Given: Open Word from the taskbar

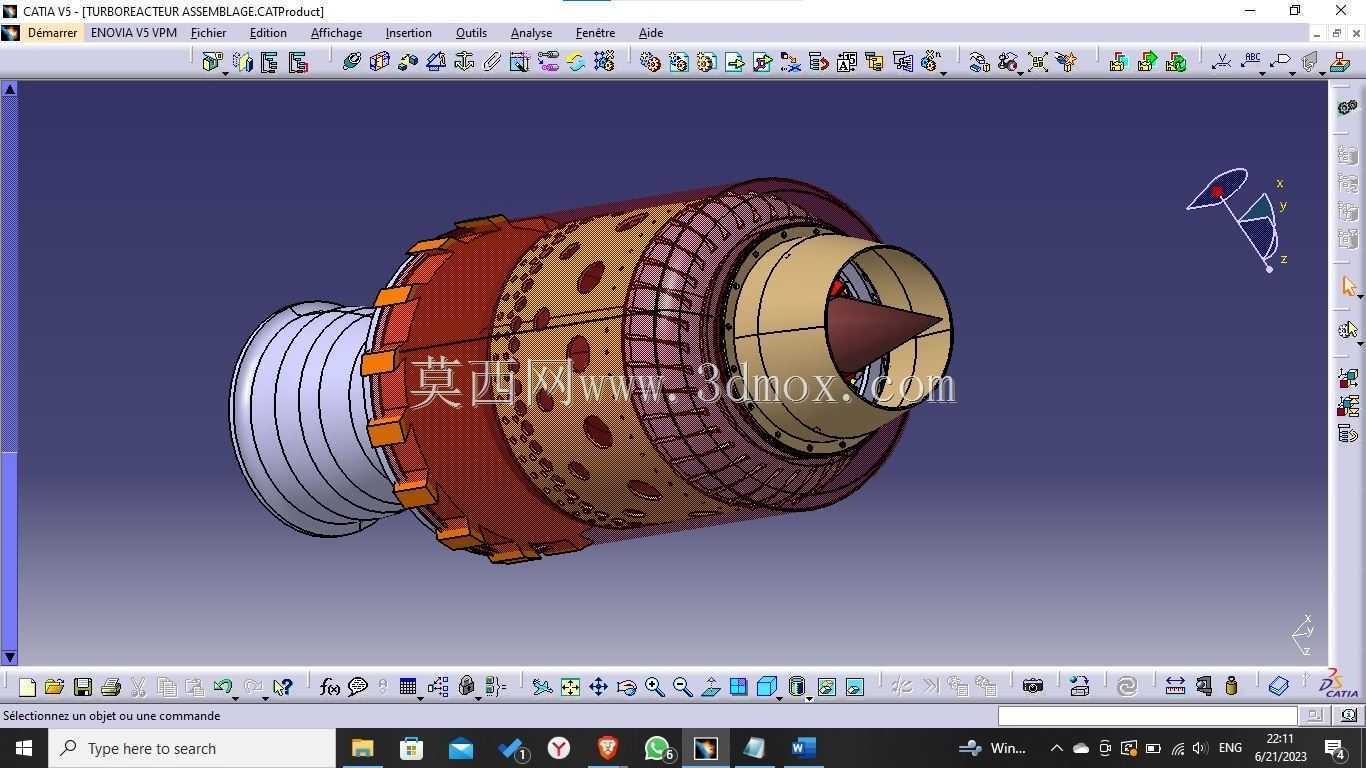Looking at the screenshot, I should tap(803, 748).
